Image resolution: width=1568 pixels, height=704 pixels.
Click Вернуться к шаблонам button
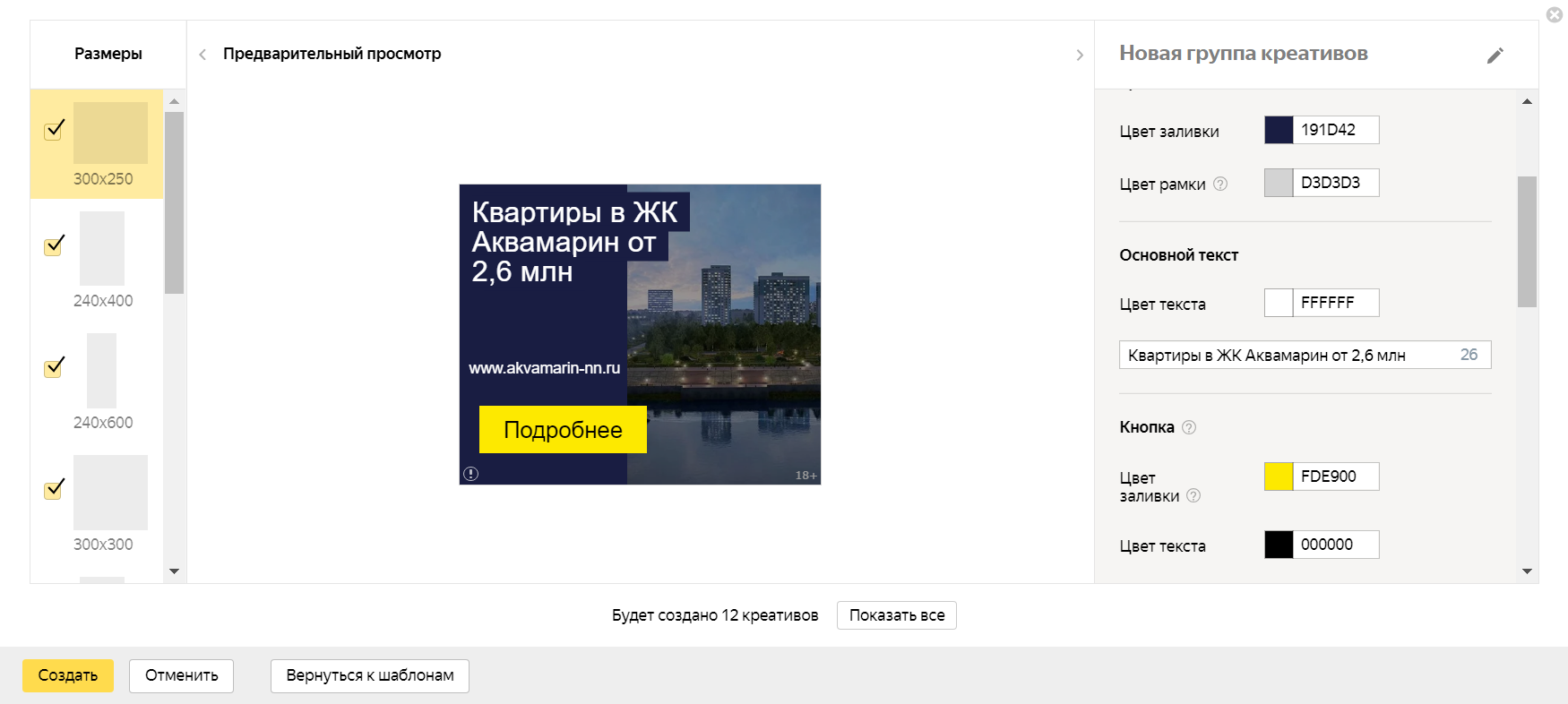(x=370, y=675)
